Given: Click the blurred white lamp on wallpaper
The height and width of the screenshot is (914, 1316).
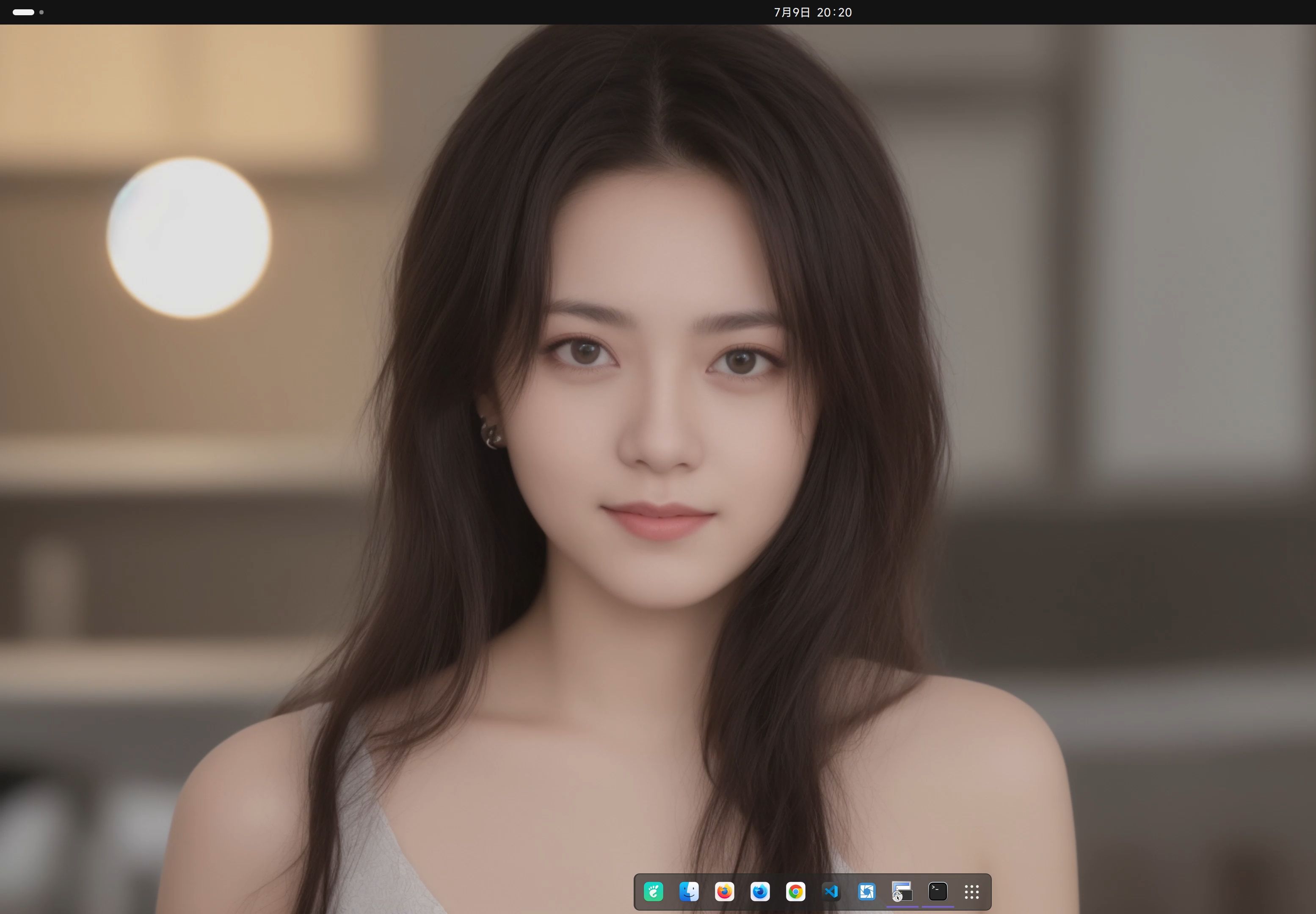Looking at the screenshot, I should pyautogui.click(x=189, y=238).
